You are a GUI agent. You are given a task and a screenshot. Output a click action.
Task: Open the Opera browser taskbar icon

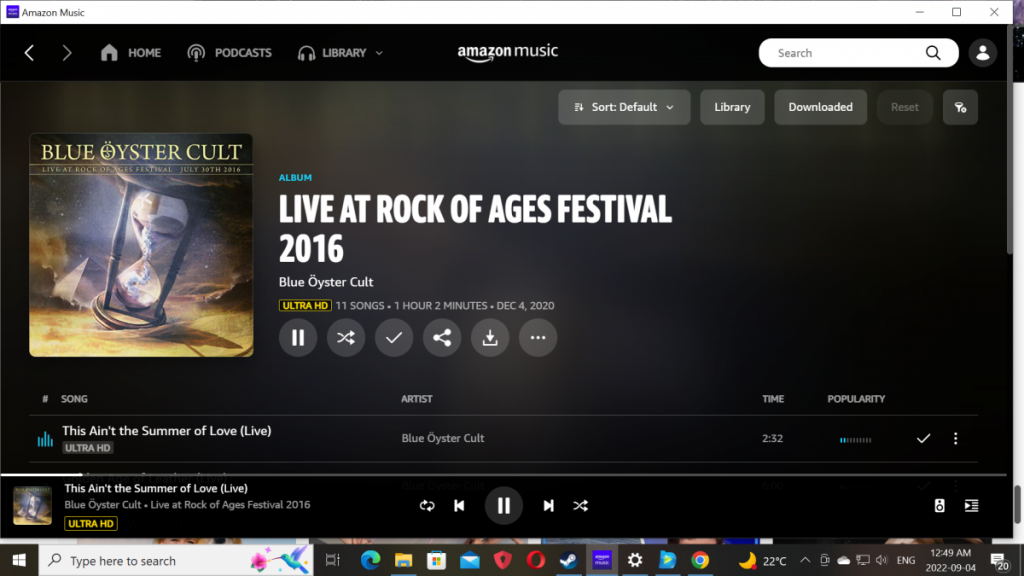(x=536, y=560)
